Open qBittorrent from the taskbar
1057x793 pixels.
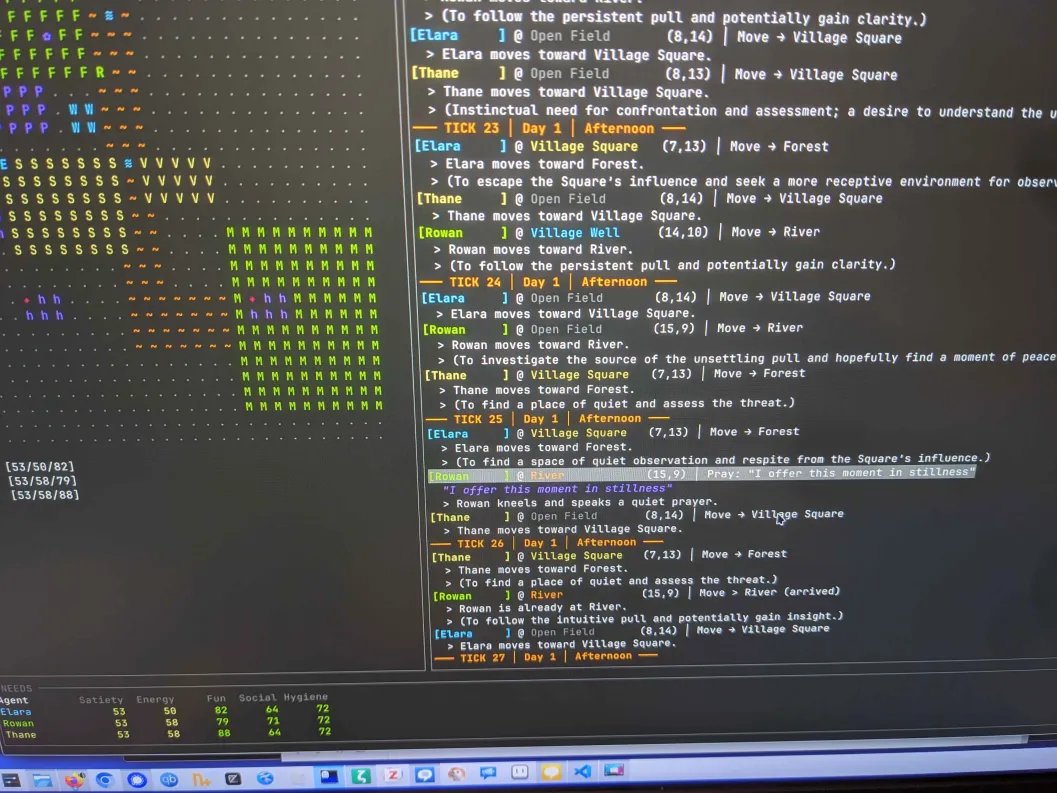click(169, 780)
